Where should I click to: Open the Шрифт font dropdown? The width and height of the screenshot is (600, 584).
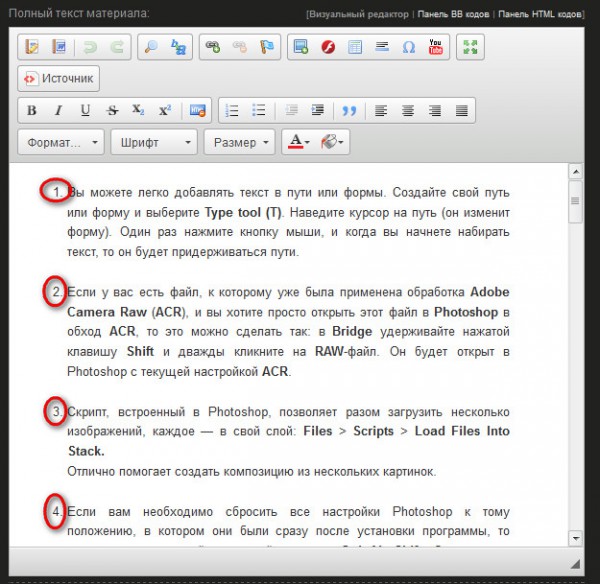[x=154, y=142]
